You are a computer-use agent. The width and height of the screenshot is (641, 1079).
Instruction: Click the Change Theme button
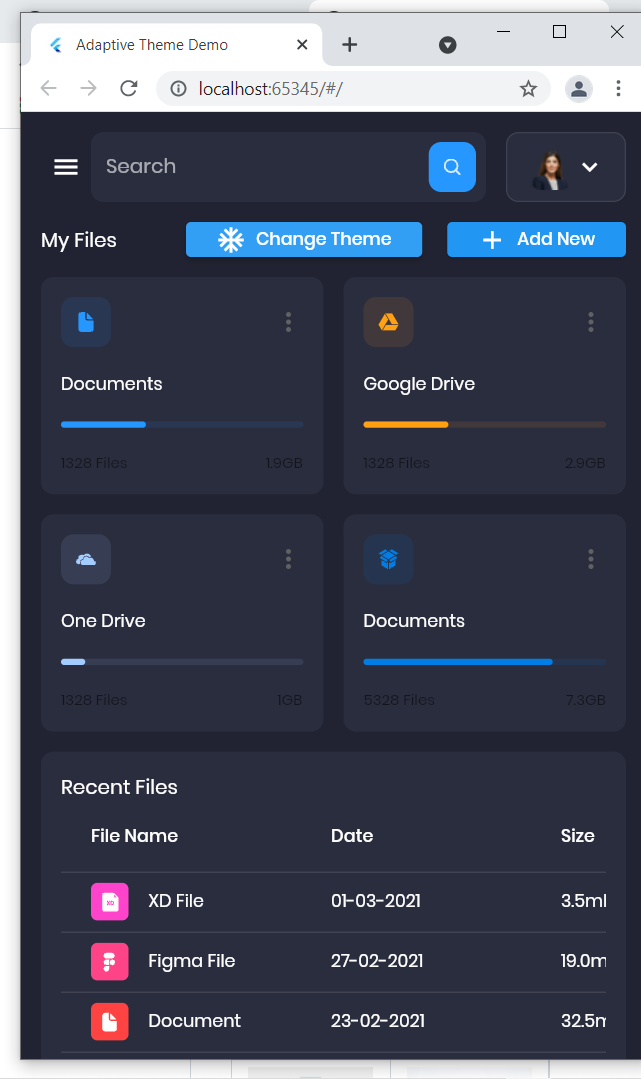click(304, 239)
